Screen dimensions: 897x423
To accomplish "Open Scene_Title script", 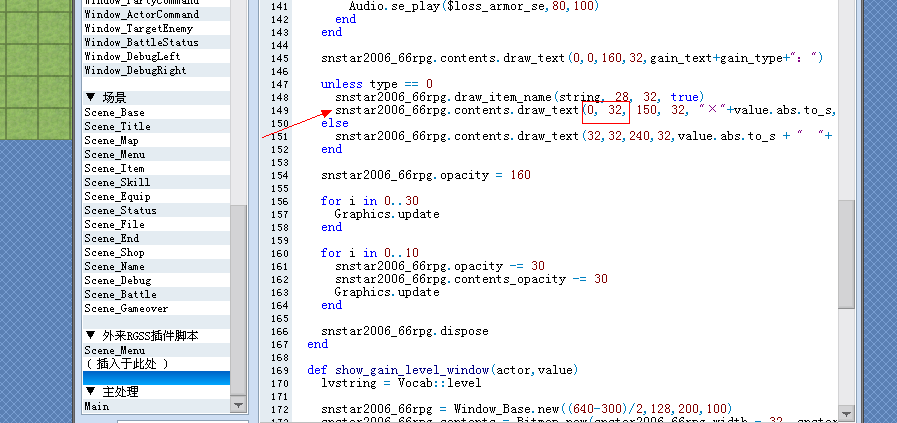I will [156, 126].
